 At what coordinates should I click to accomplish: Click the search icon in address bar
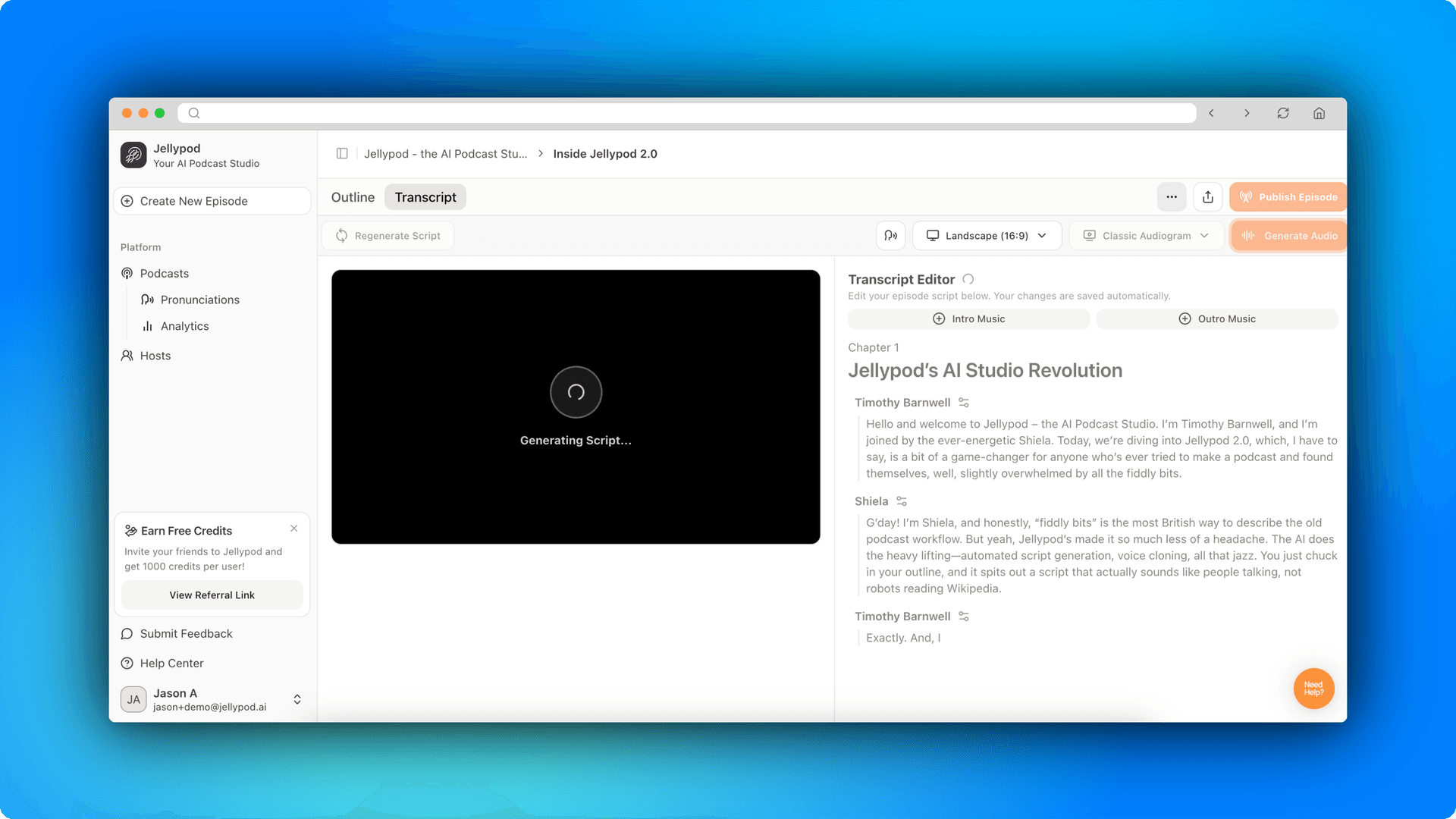194,113
